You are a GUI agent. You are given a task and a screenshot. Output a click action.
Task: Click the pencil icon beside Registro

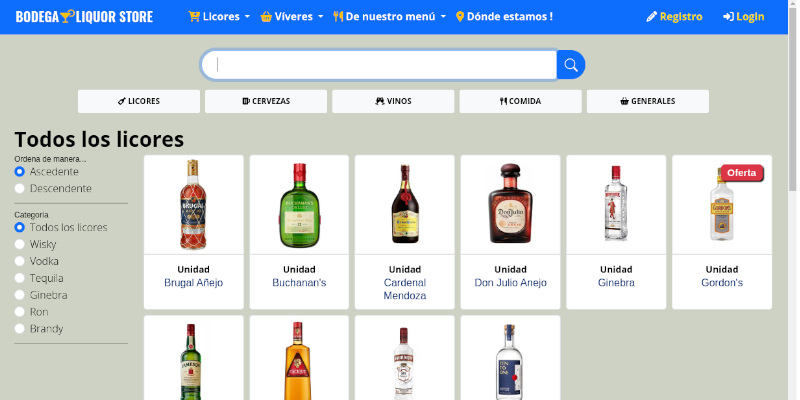(x=652, y=17)
